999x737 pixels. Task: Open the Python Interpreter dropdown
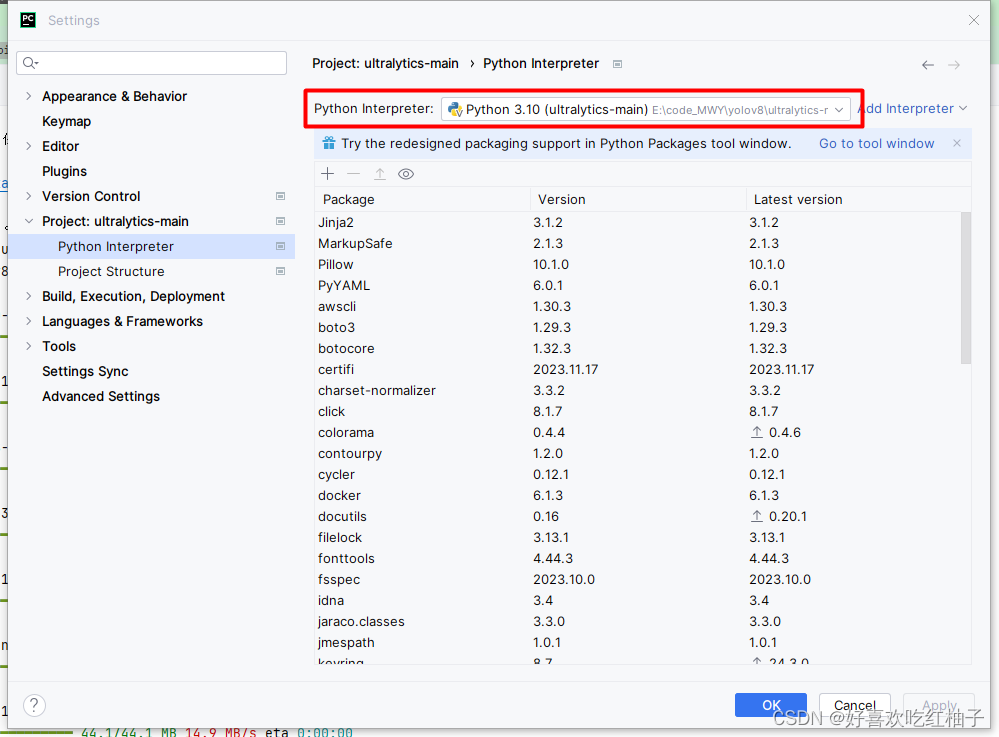[645, 110]
